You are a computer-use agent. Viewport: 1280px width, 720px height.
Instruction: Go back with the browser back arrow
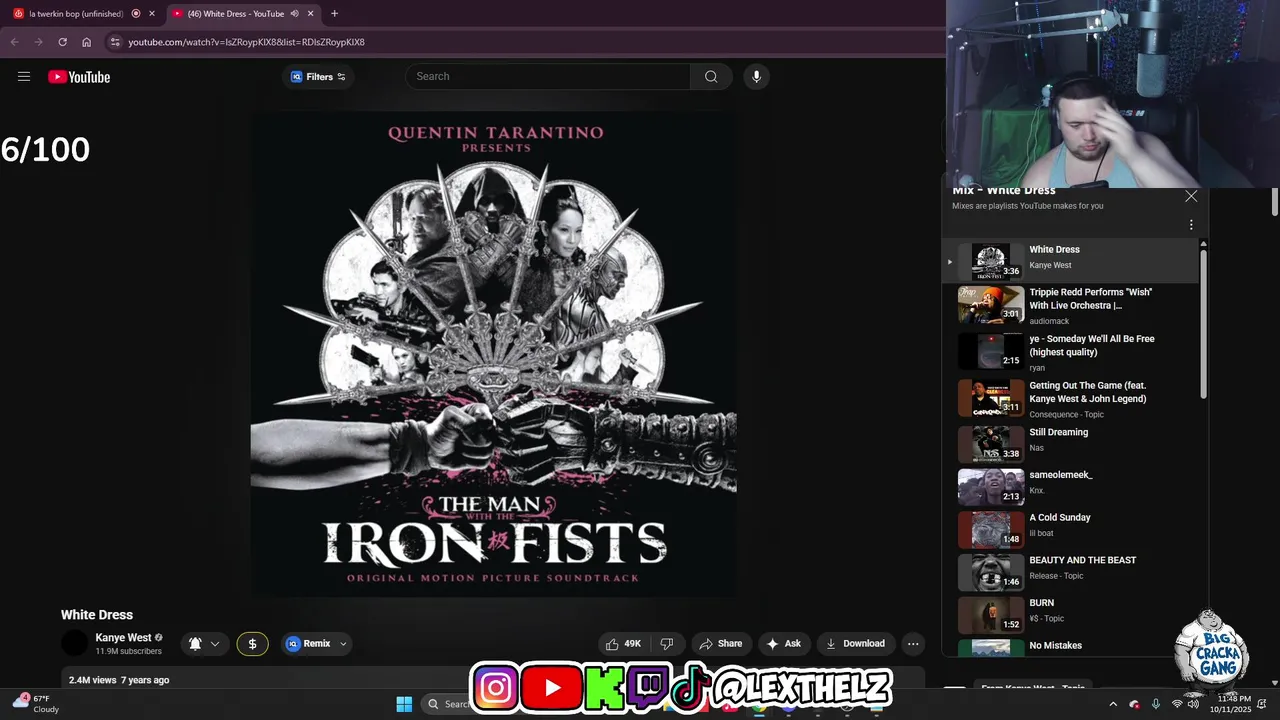tap(14, 42)
